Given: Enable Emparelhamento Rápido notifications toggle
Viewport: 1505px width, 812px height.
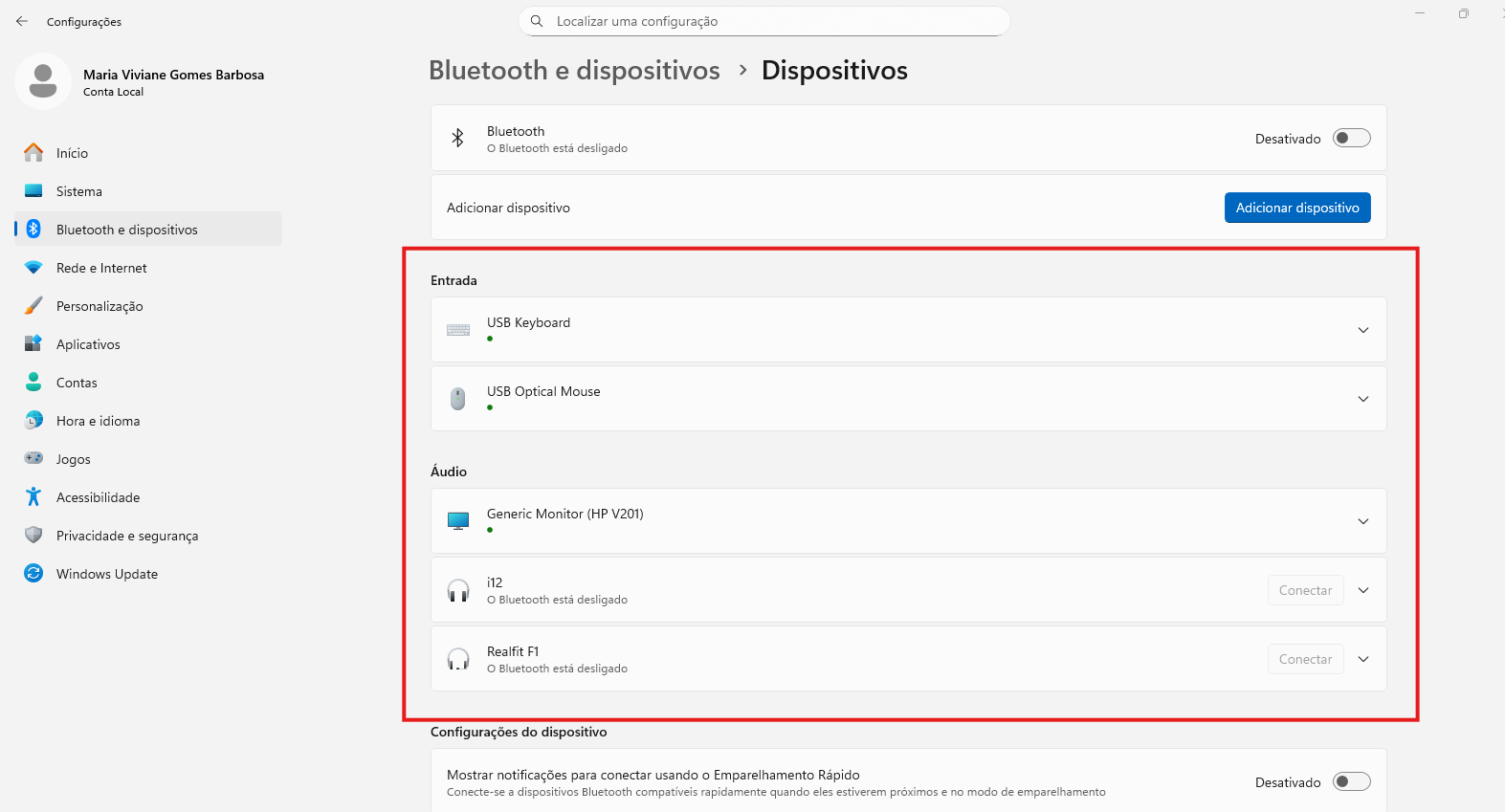Looking at the screenshot, I should [1351, 782].
